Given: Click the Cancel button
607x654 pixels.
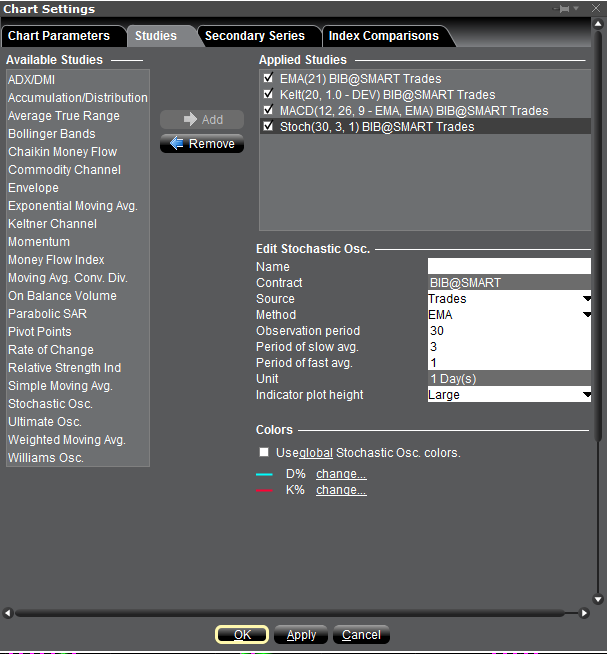Looking at the screenshot, I should pos(361,635).
